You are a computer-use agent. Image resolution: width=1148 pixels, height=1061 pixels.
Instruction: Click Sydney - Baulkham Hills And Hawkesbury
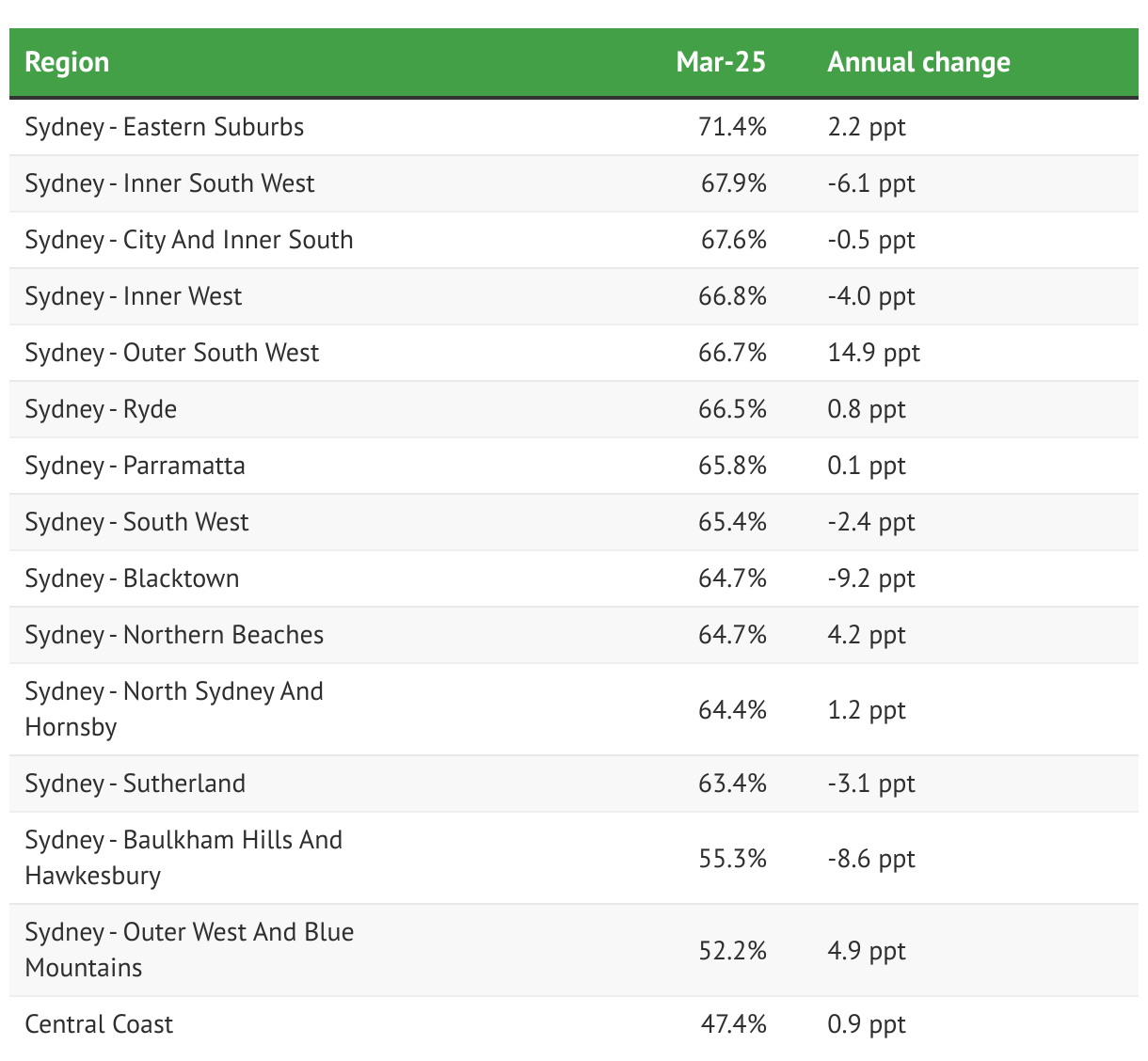click(x=183, y=858)
